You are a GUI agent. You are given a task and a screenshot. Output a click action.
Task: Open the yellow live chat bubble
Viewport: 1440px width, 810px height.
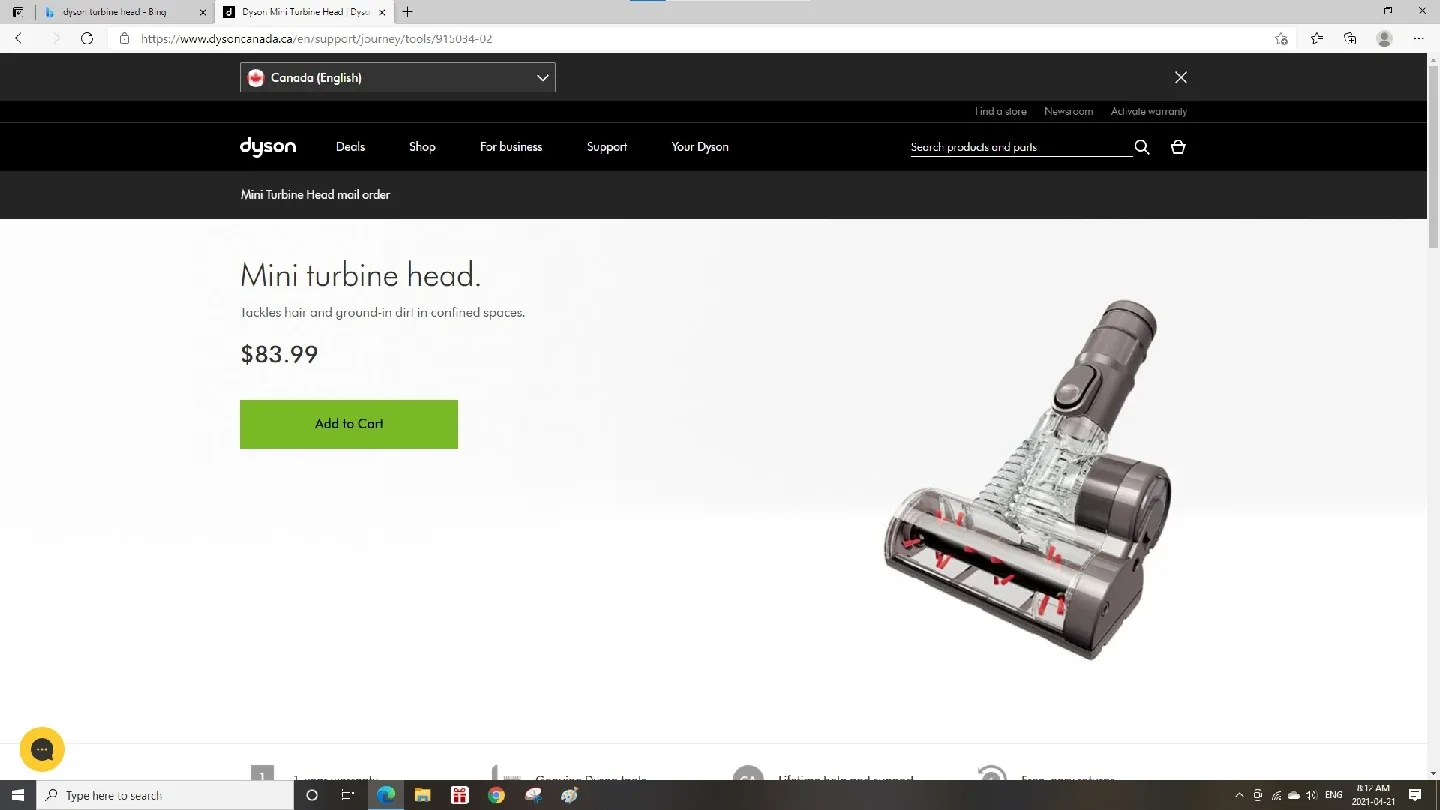pos(42,749)
